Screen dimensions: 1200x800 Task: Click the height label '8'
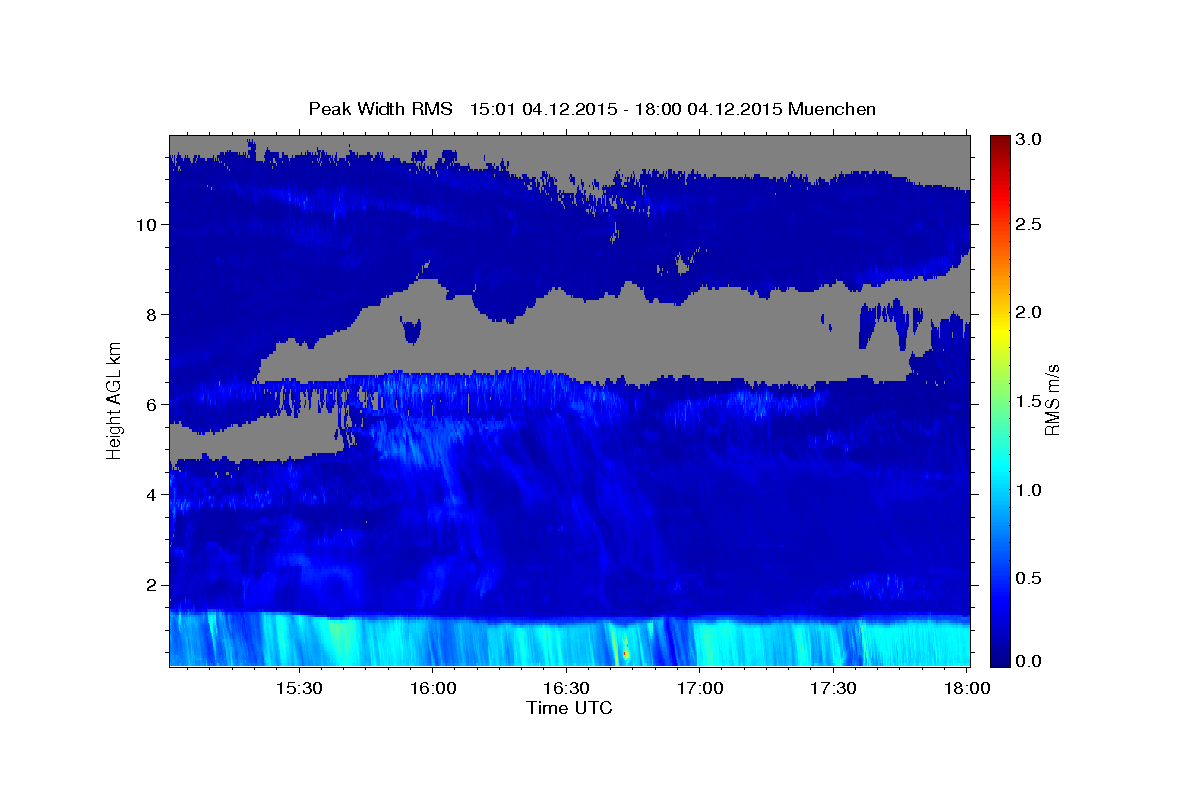click(153, 314)
